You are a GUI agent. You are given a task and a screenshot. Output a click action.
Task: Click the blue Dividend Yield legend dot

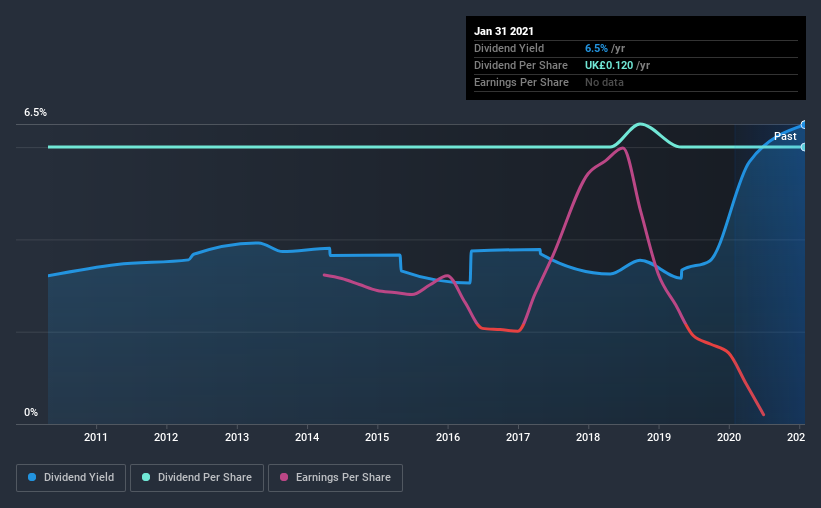32,477
